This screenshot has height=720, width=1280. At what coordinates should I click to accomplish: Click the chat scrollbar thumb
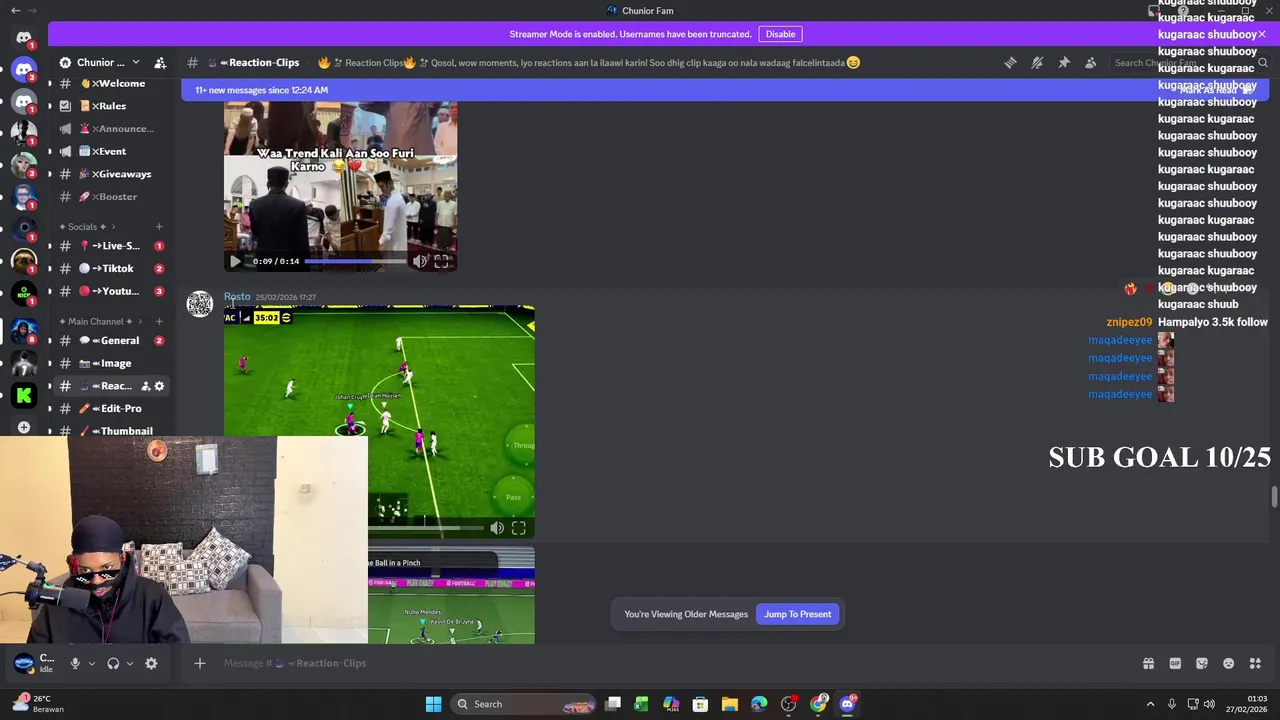click(x=1274, y=497)
